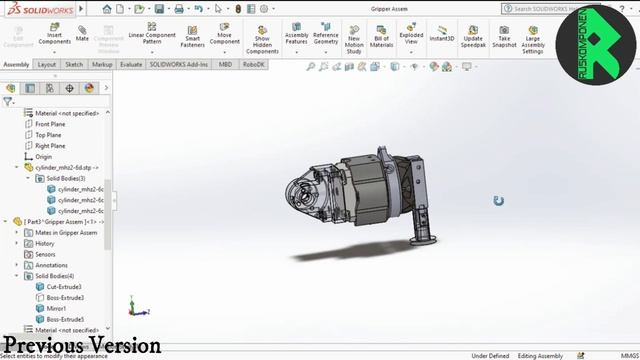
Task: Click the tree filter funnel icon
Action: click(x=7, y=102)
